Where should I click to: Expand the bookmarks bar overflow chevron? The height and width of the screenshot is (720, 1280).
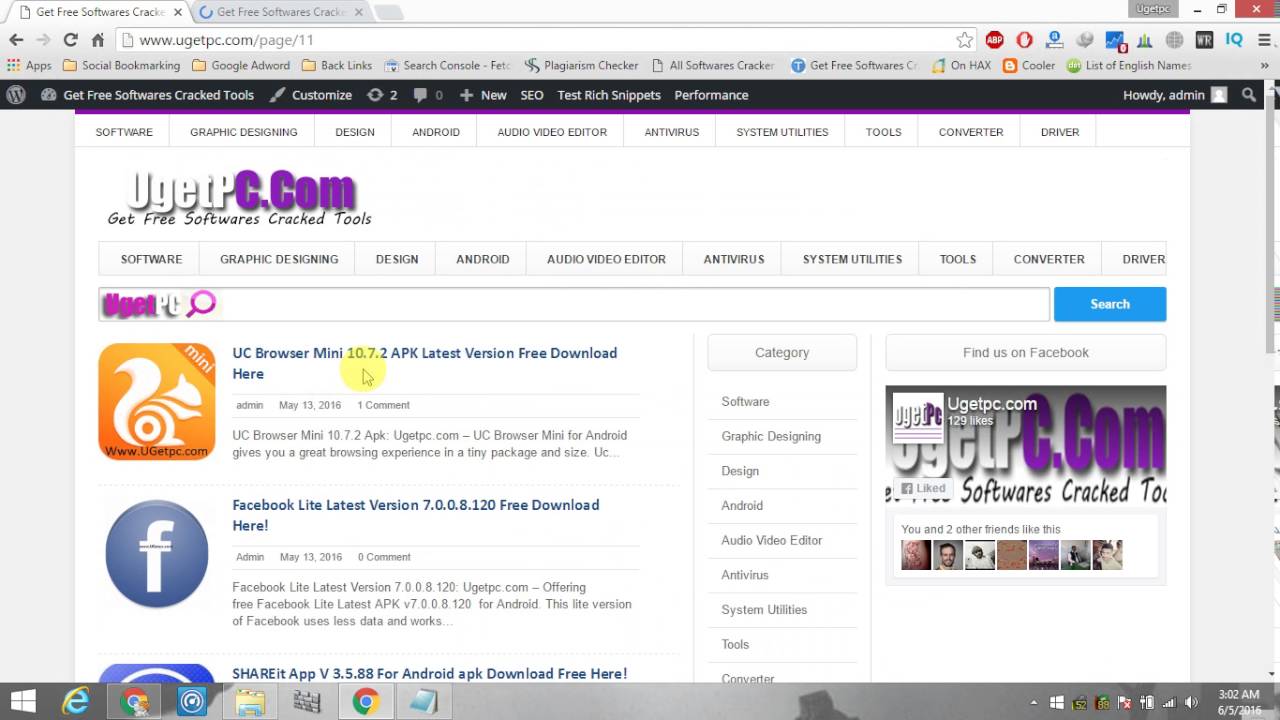pyautogui.click(x=1265, y=65)
